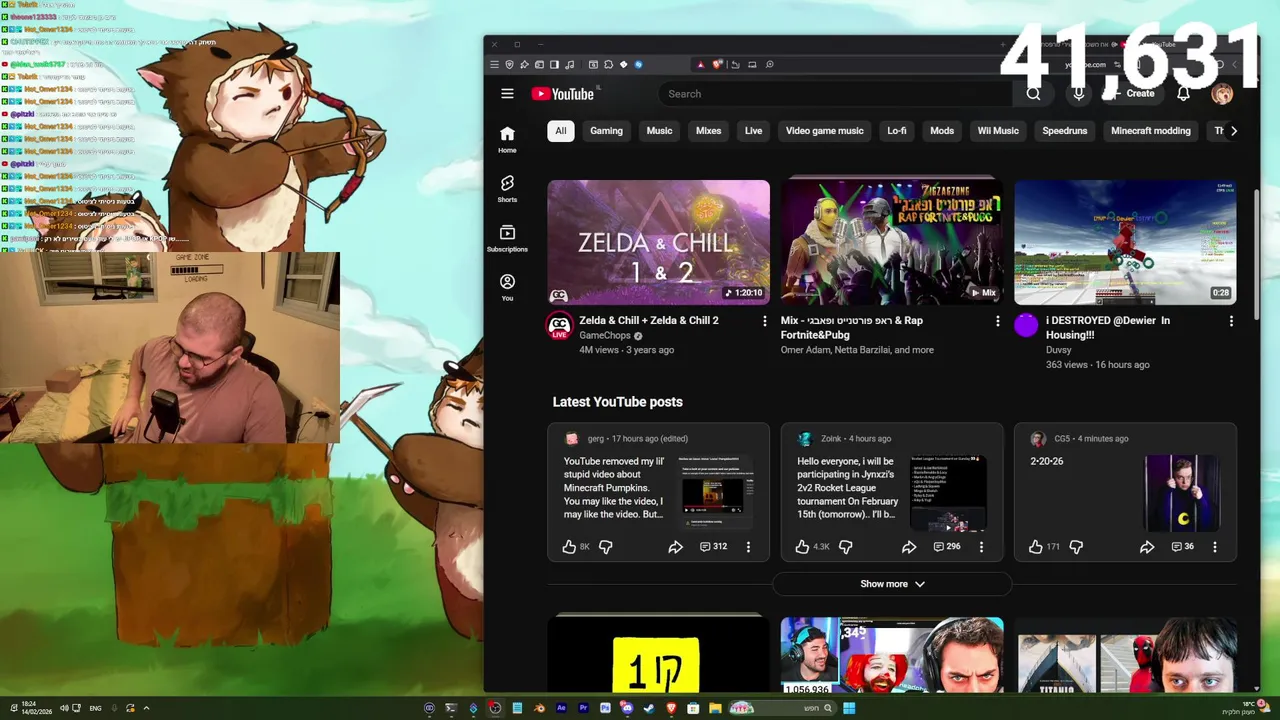Open more options for DESTROYED @Dewier video
Image resolution: width=1280 pixels, height=720 pixels.
tap(1231, 321)
